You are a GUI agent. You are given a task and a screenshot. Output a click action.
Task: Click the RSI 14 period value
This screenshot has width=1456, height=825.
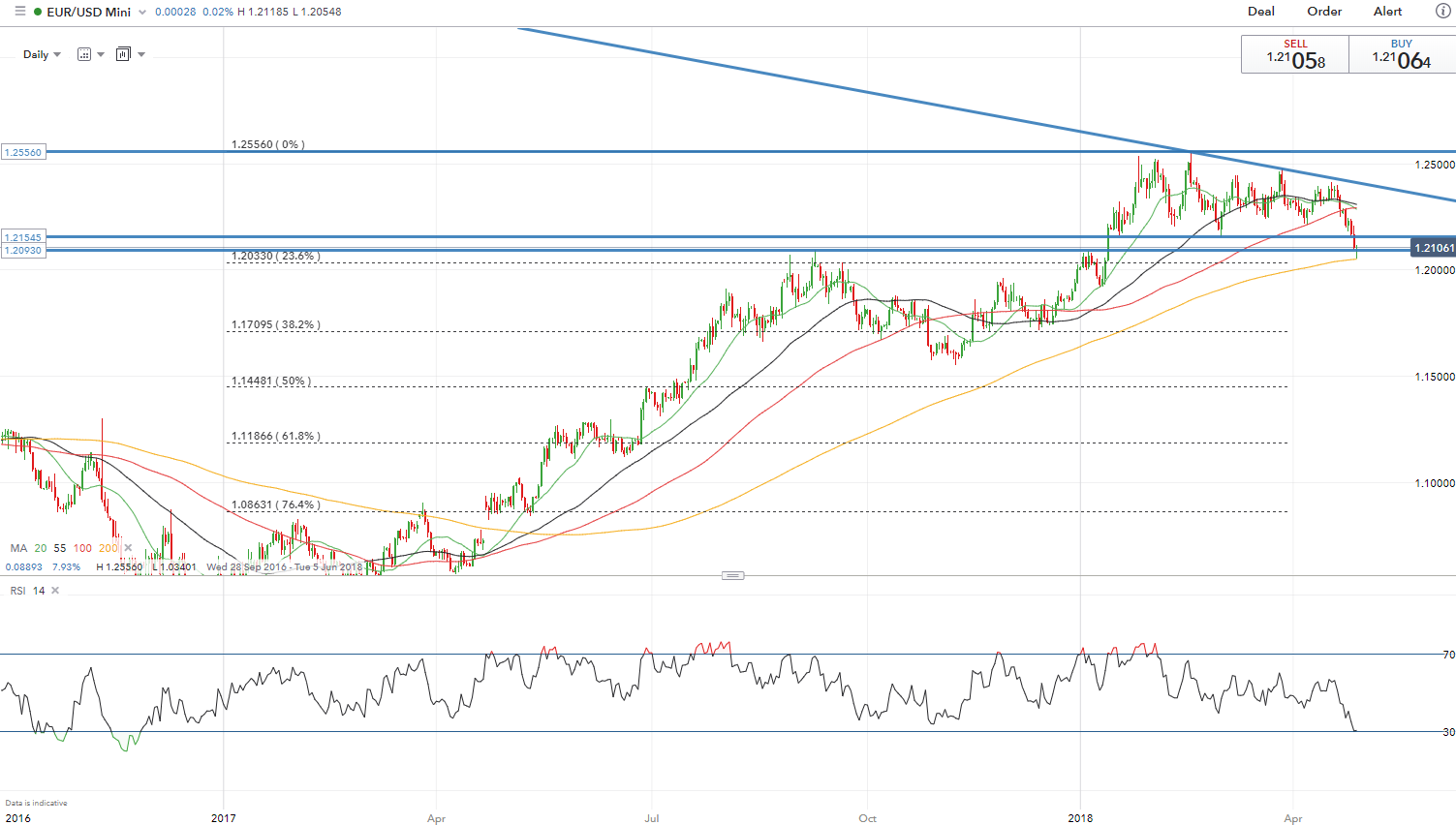39,591
